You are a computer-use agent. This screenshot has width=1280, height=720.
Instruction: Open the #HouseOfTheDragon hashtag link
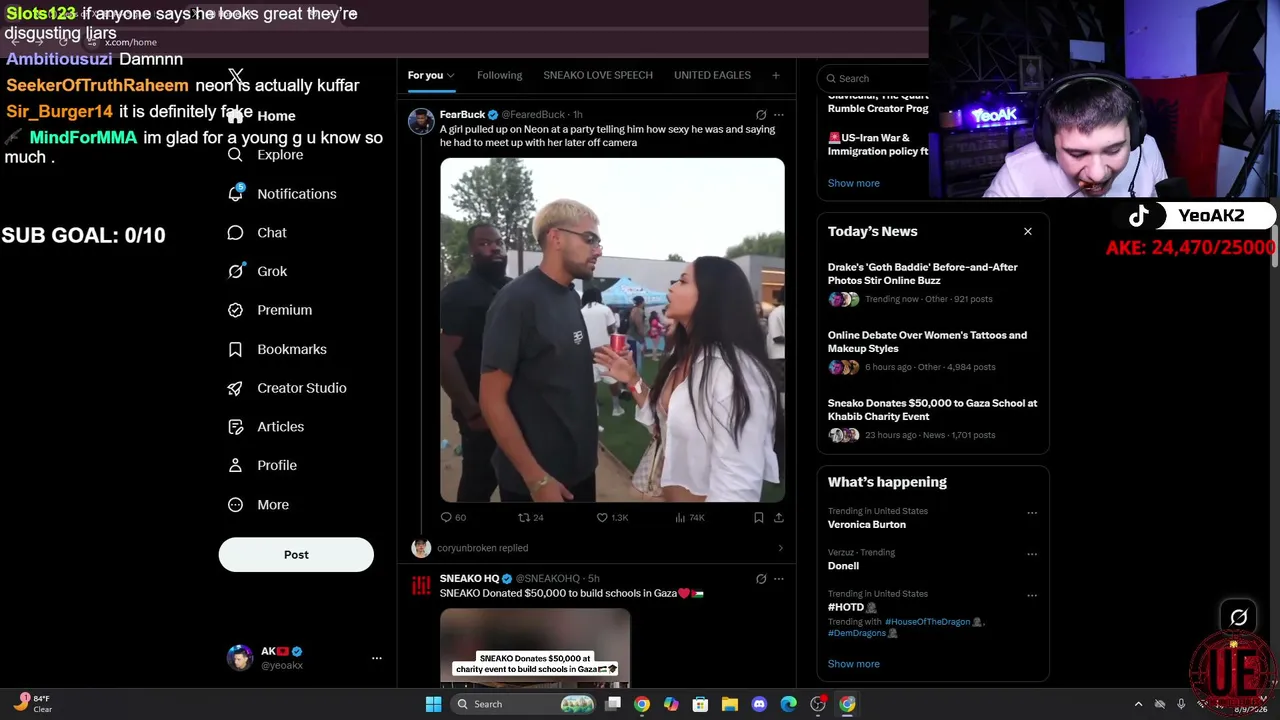pyautogui.click(x=927, y=622)
